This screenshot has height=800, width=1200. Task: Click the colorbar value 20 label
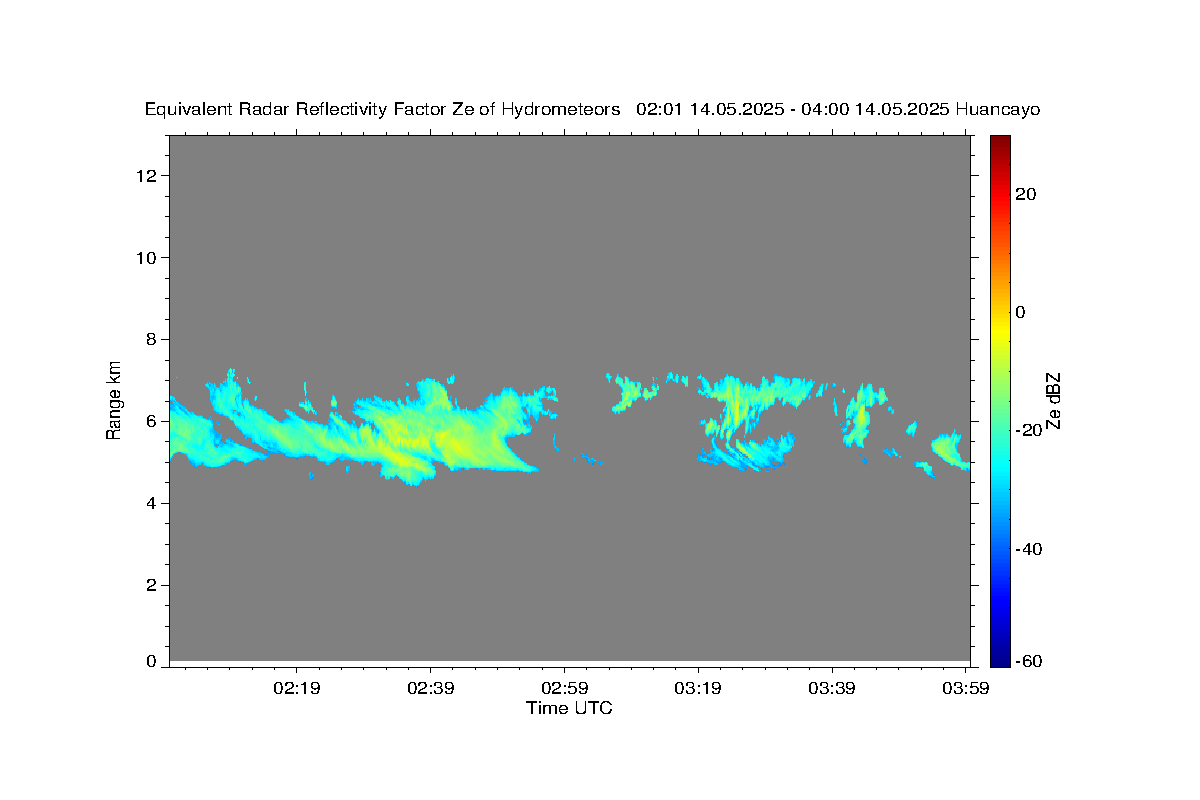[x=1025, y=194]
